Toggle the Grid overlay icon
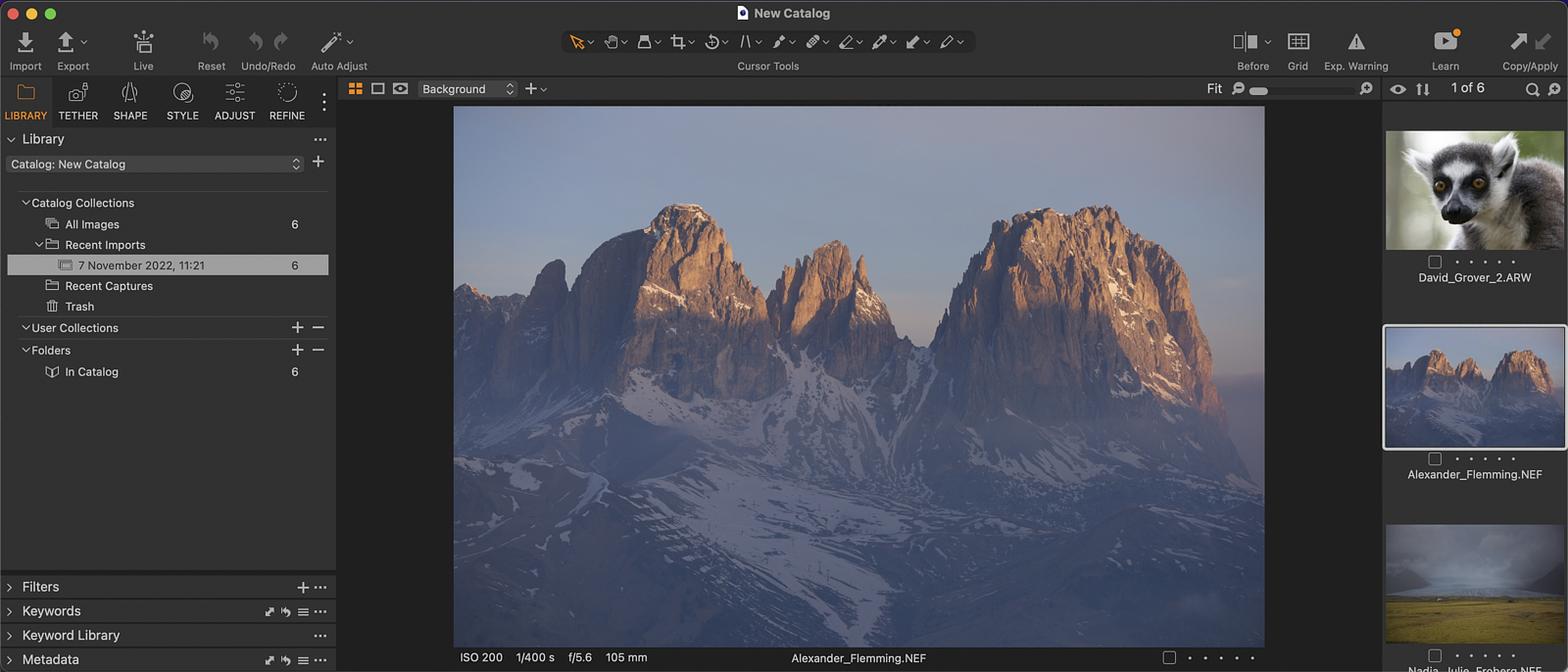 pos(1298,41)
